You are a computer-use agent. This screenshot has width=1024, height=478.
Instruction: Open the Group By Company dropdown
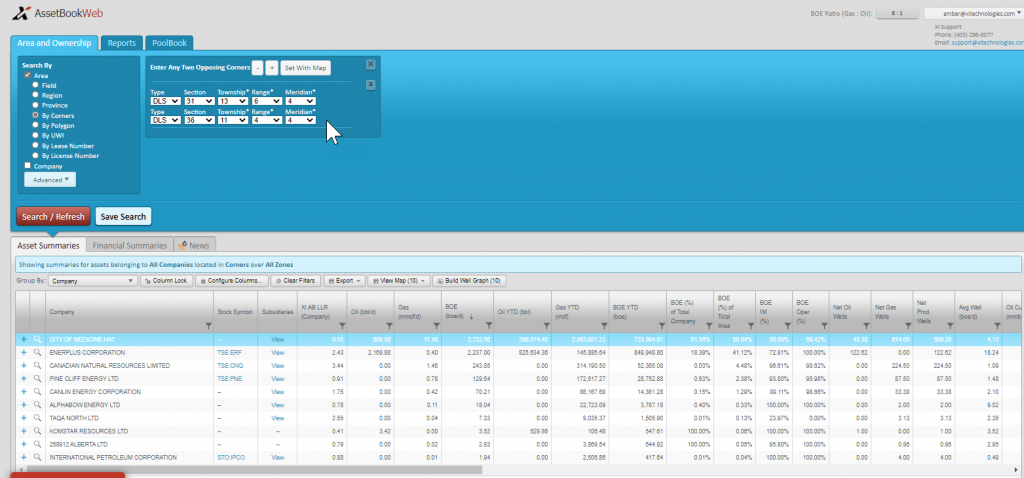[x=93, y=281]
